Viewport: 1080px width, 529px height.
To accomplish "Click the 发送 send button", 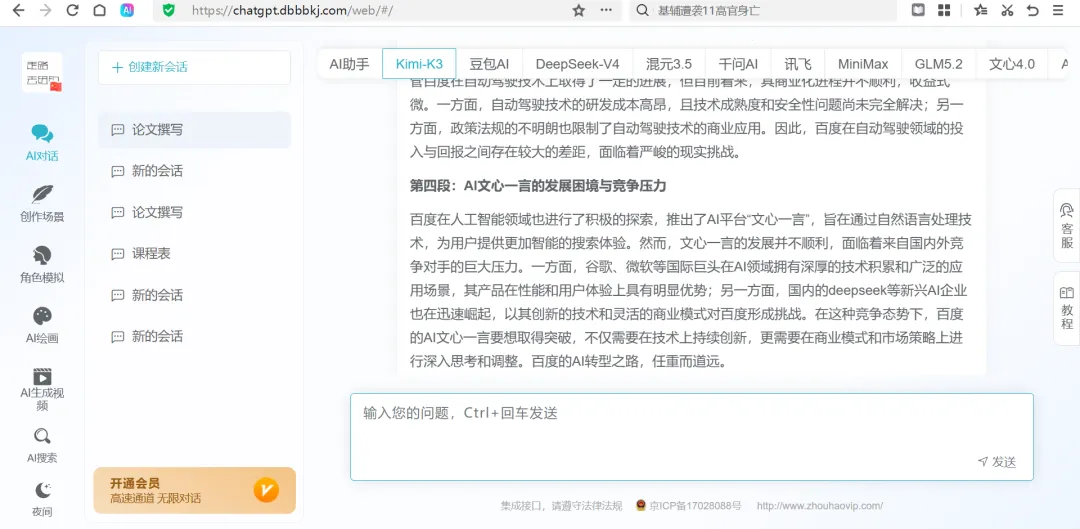I will coord(997,461).
